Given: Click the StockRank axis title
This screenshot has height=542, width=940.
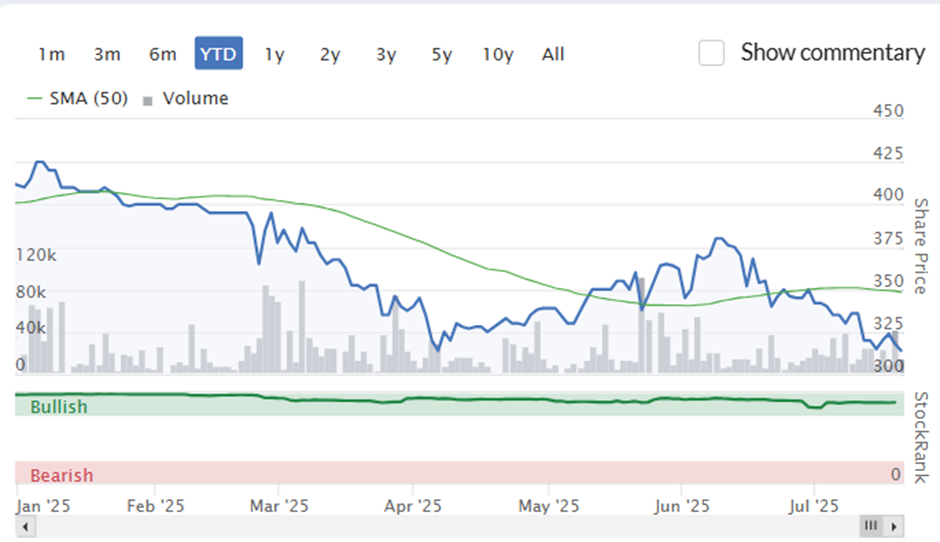Looking at the screenshot, I should [921, 438].
